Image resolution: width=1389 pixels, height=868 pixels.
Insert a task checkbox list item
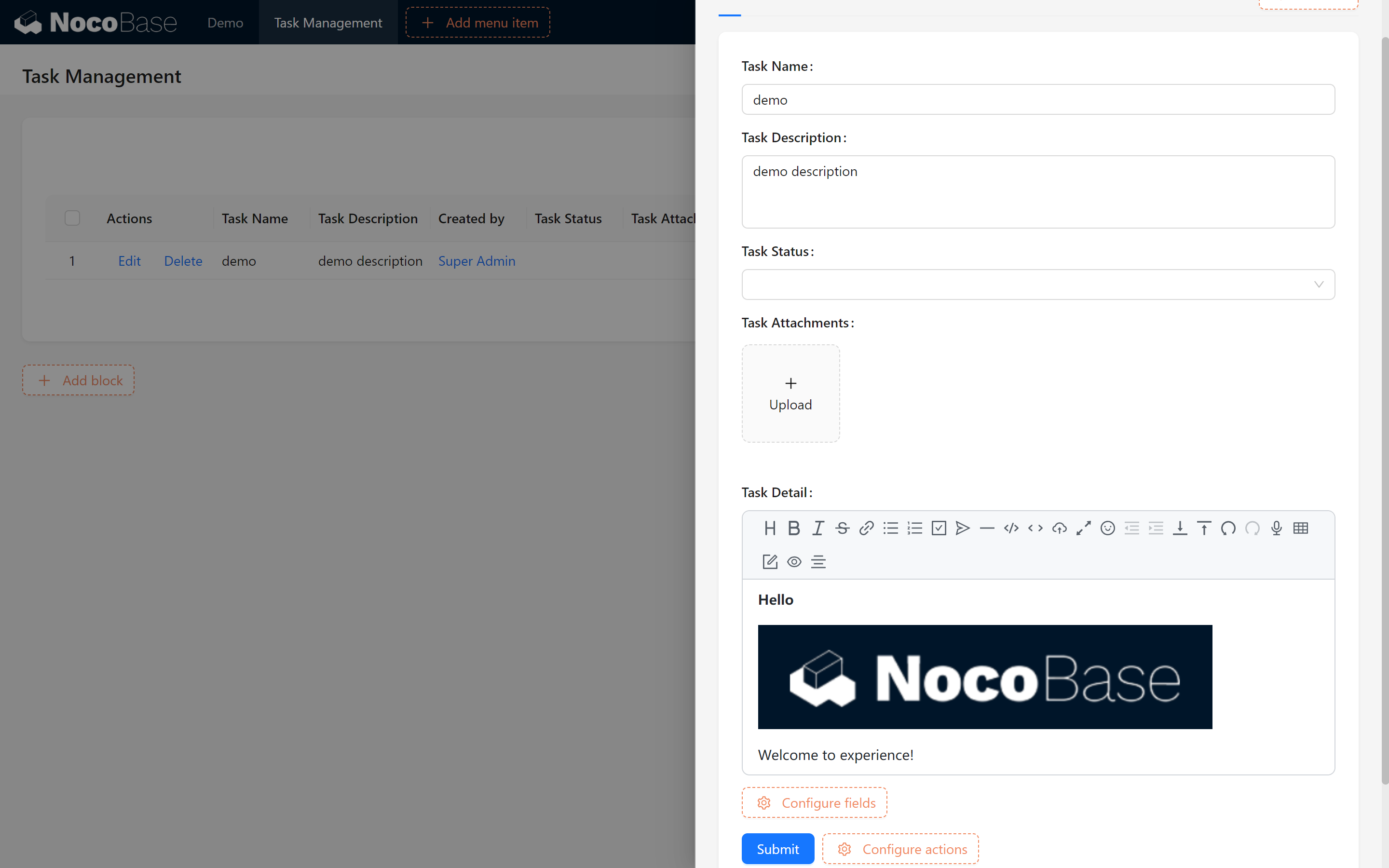pyautogui.click(x=939, y=528)
